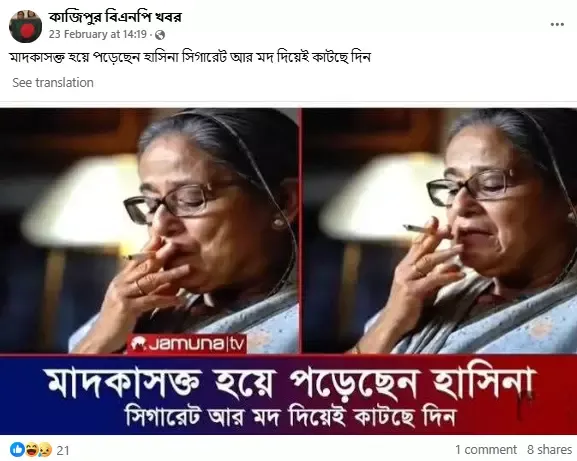Click the Bengali post caption text

point(190,57)
